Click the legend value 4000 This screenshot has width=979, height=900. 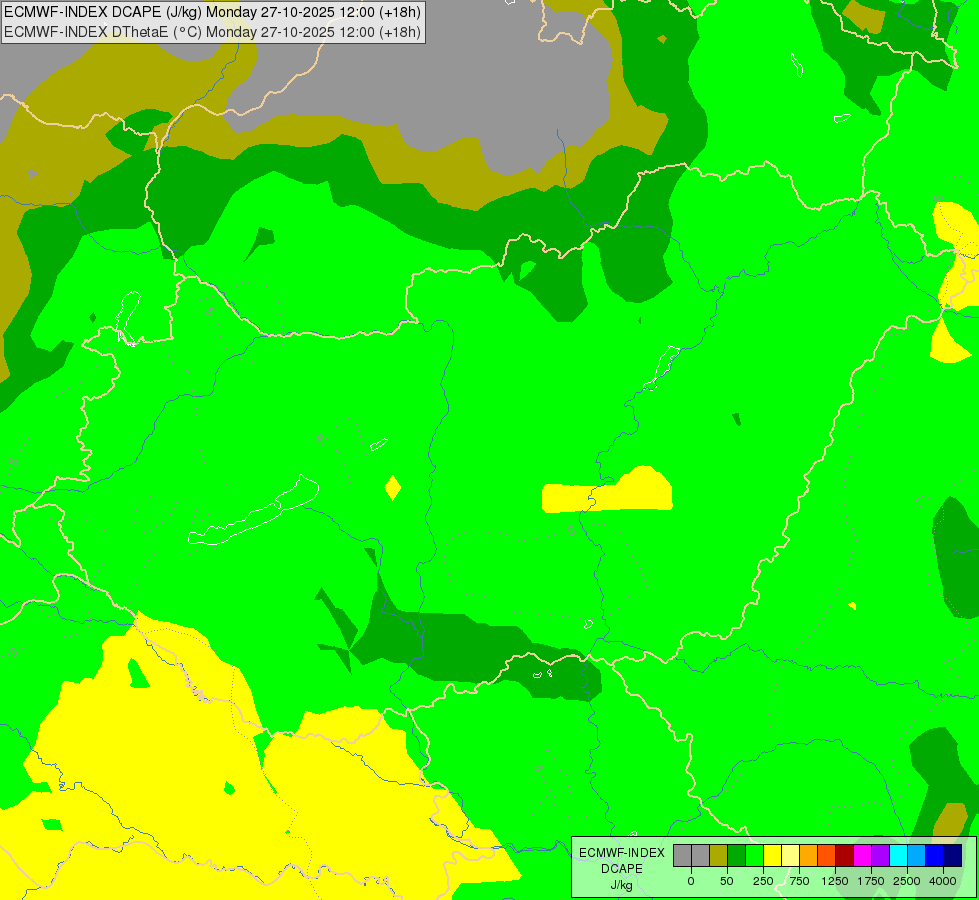tap(943, 881)
